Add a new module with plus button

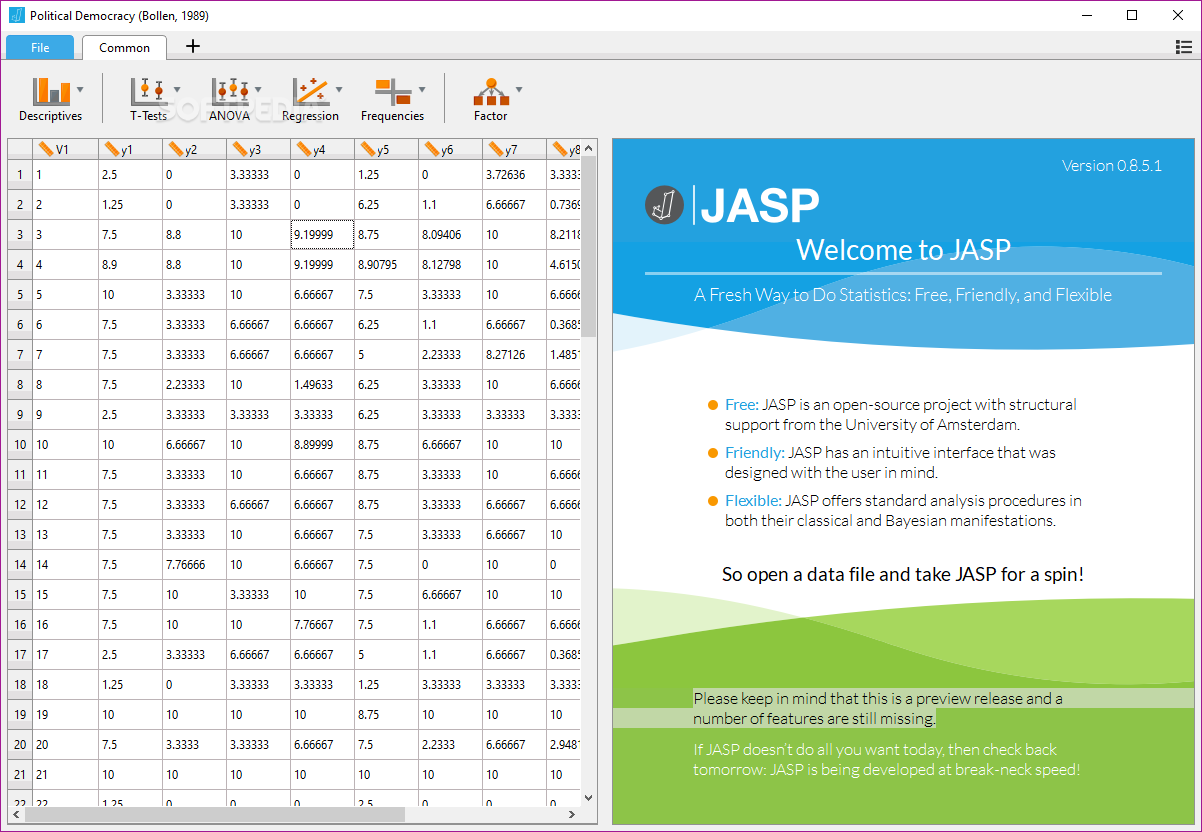193,46
